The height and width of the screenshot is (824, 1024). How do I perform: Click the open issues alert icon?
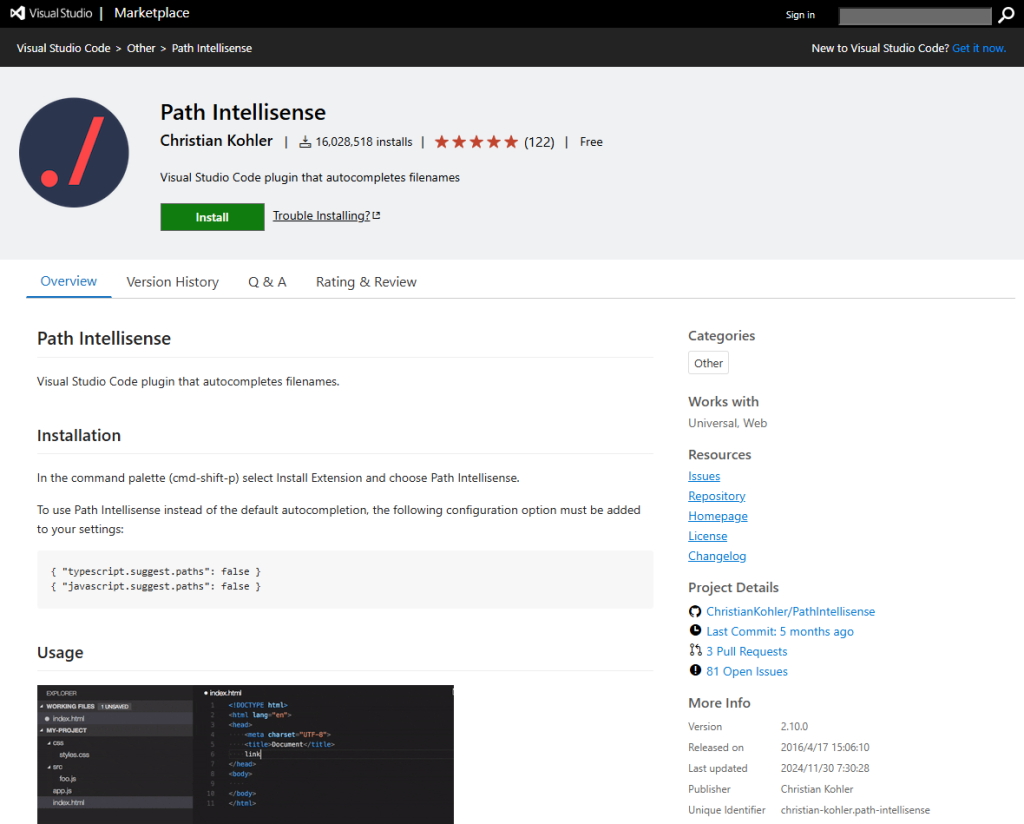pyautogui.click(x=695, y=671)
